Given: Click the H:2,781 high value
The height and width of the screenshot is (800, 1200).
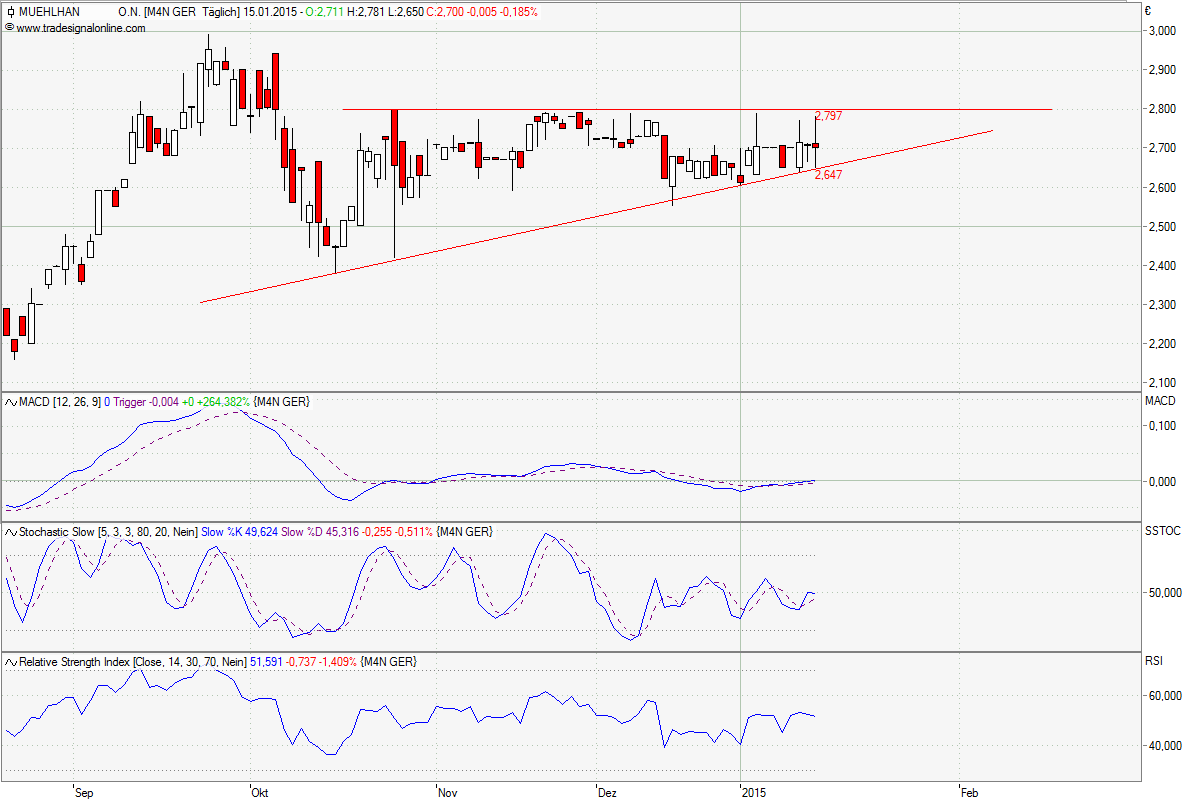Looking at the screenshot, I should [365, 12].
